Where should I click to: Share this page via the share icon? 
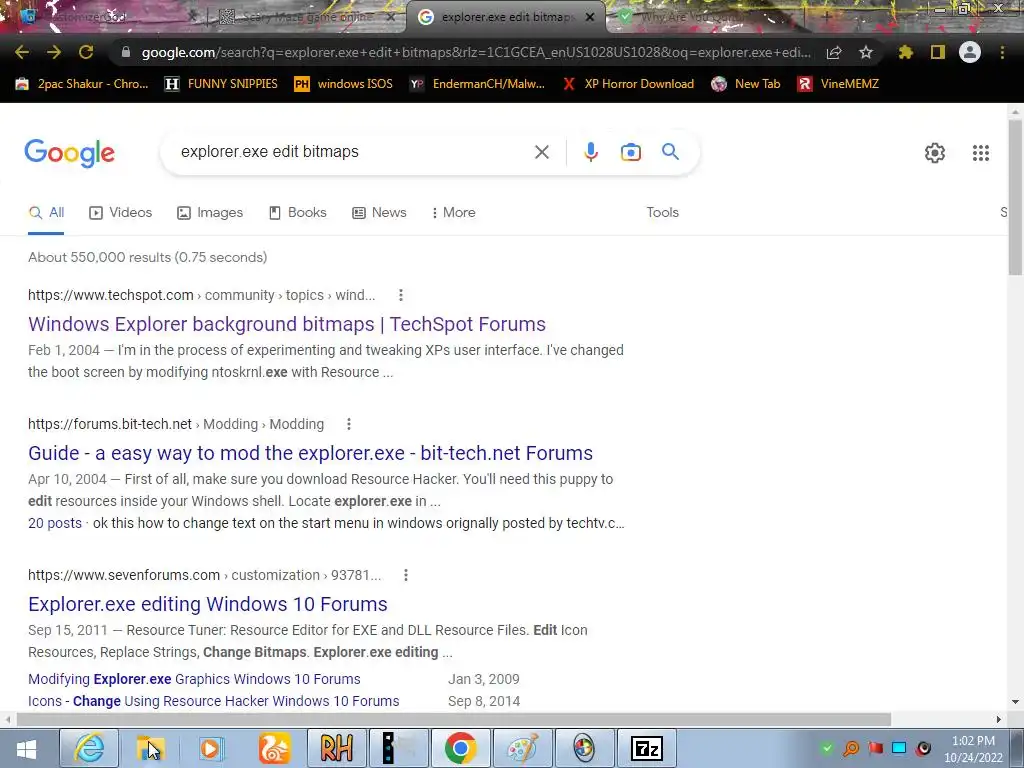pos(834,53)
